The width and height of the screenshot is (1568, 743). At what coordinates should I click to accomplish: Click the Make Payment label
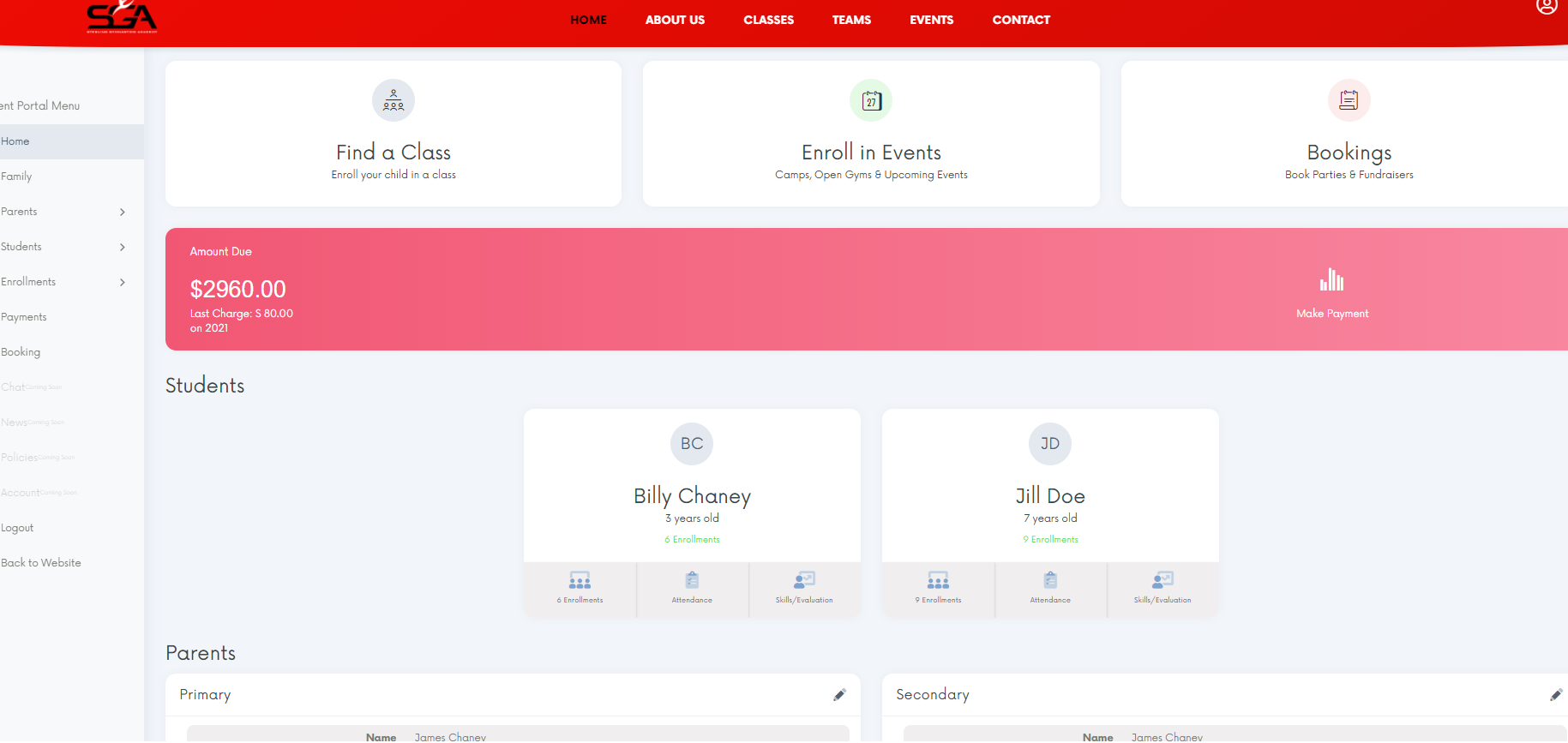(x=1332, y=314)
